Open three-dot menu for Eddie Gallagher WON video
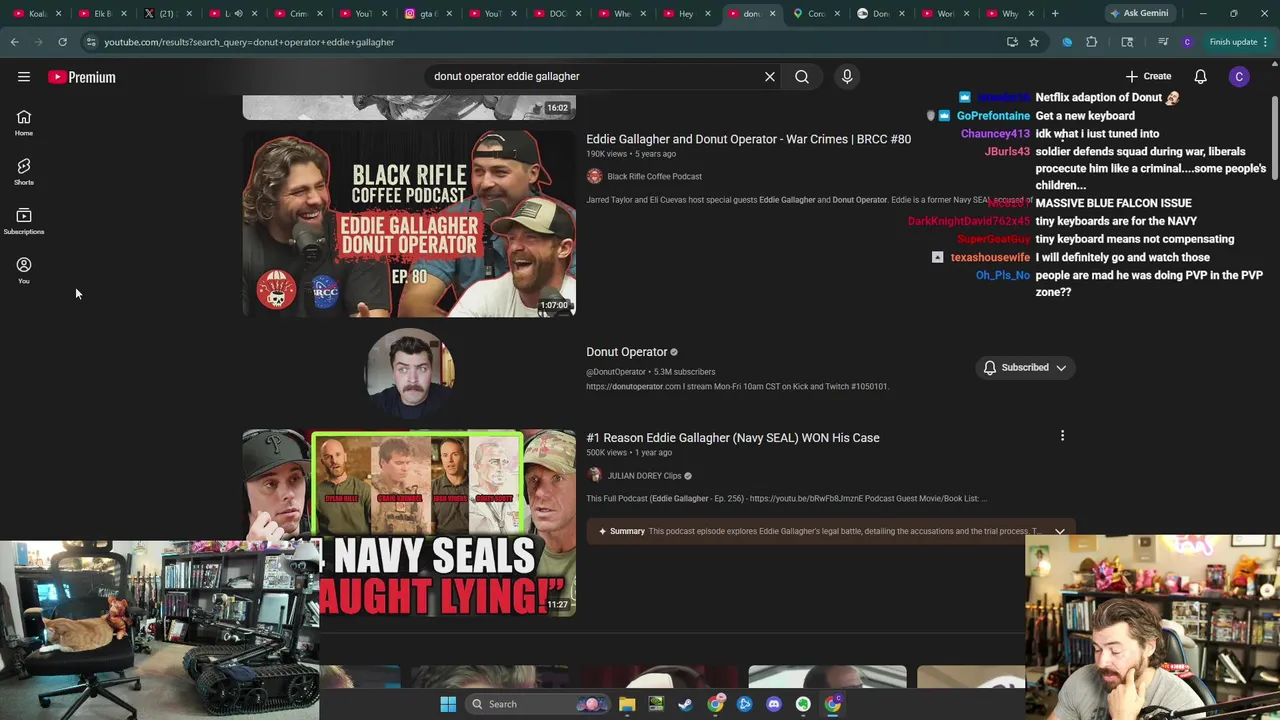The image size is (1280, 720). tap(1062, 436)
